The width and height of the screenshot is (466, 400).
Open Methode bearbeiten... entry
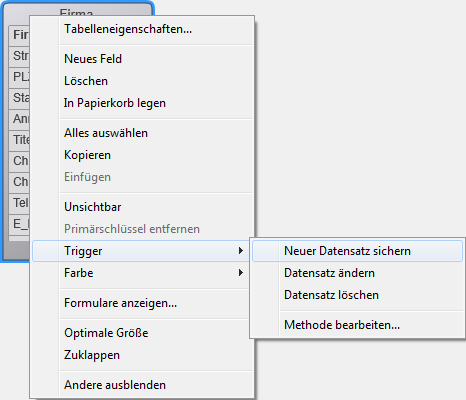click(358, 325)
